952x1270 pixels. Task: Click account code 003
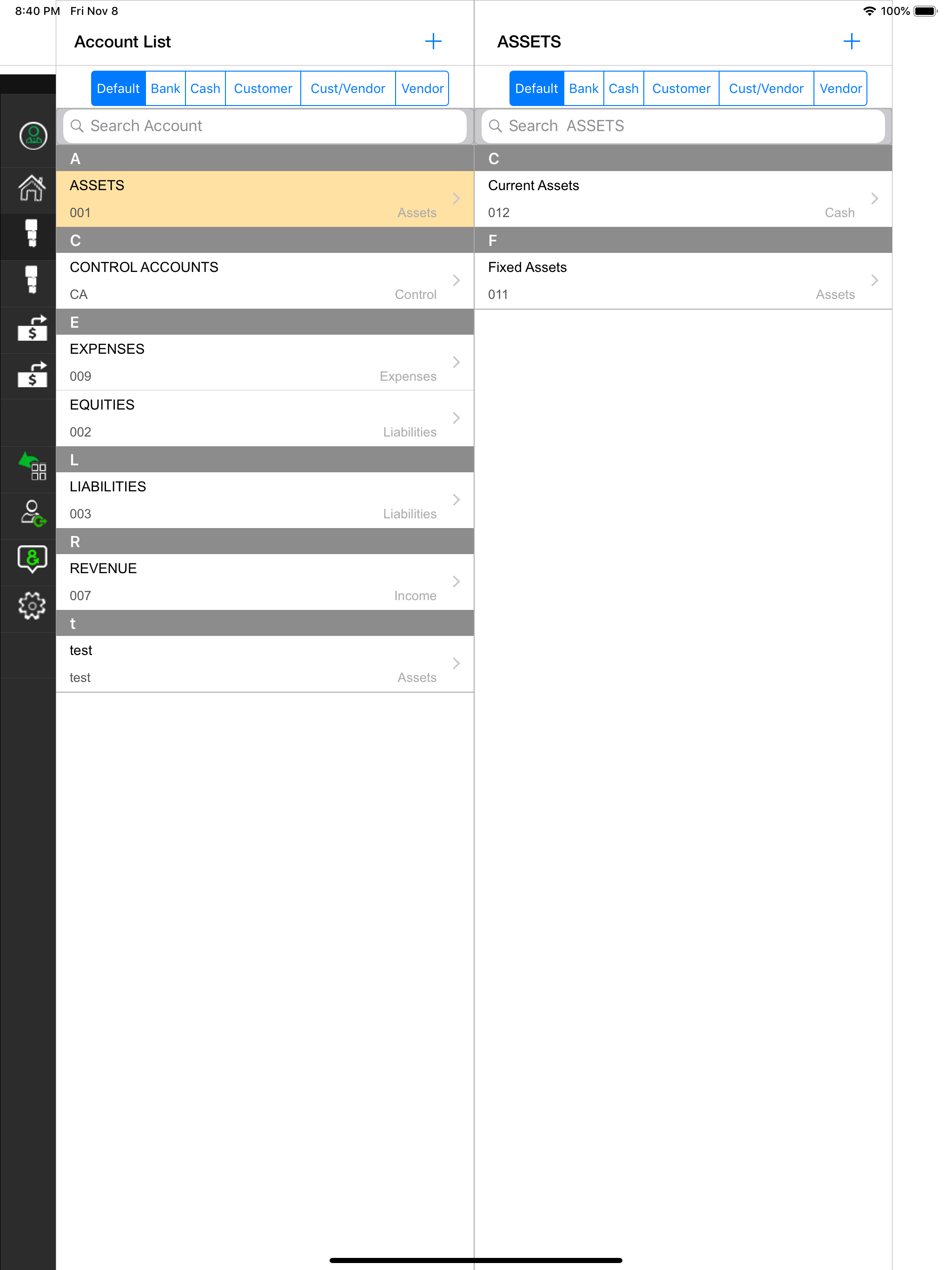coord(80,515)
